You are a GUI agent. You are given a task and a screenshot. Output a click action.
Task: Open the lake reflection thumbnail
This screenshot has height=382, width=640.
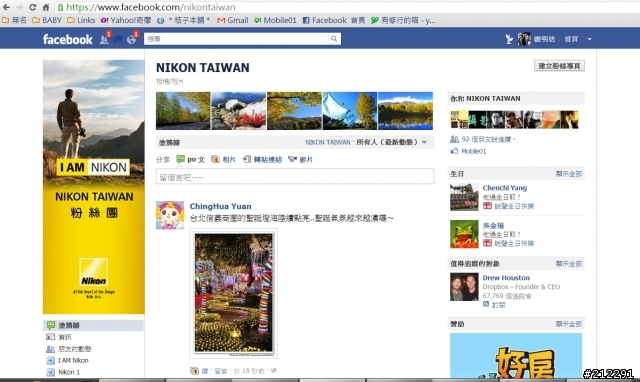coord(405,111)
